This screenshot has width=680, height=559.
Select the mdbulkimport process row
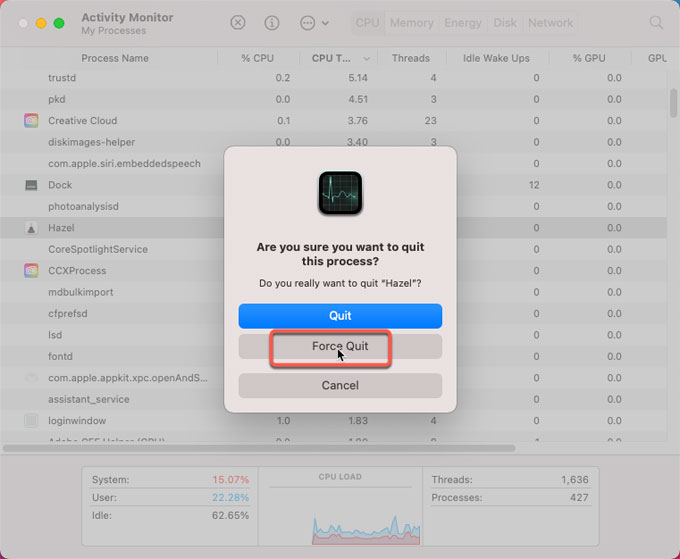(333, 292)
